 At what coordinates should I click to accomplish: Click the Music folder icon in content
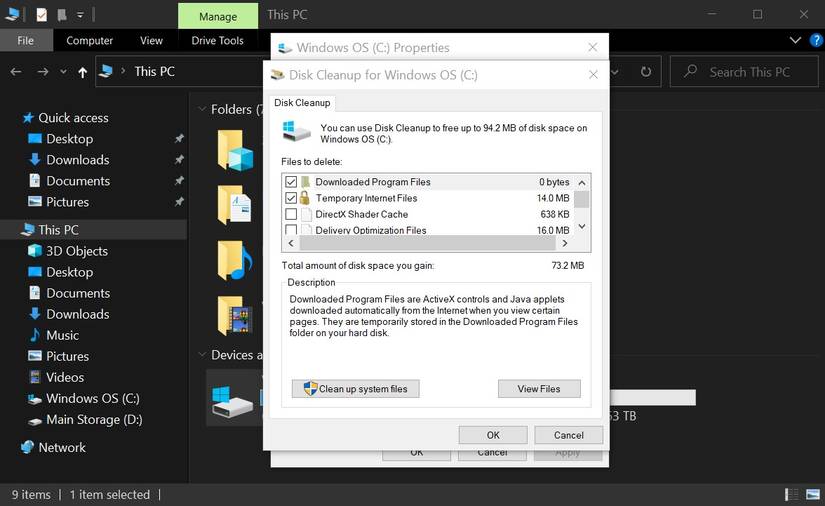[235, 260]
